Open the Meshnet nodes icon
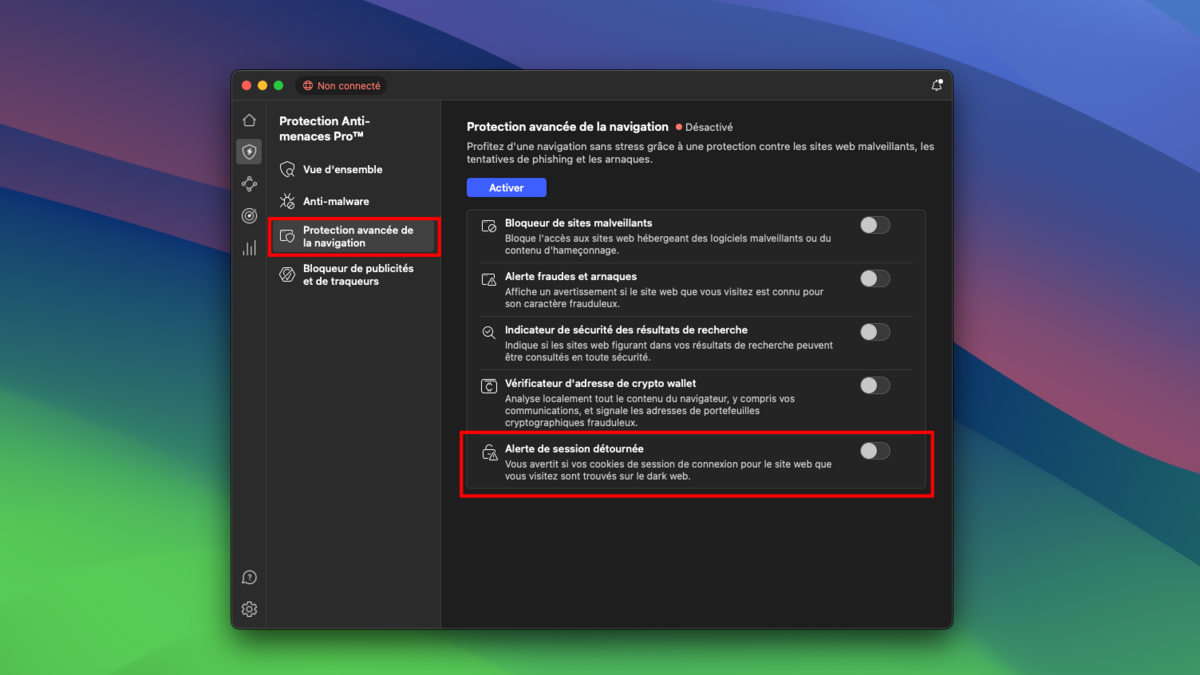Viewport: 1200px width, 675px height. 249,184
